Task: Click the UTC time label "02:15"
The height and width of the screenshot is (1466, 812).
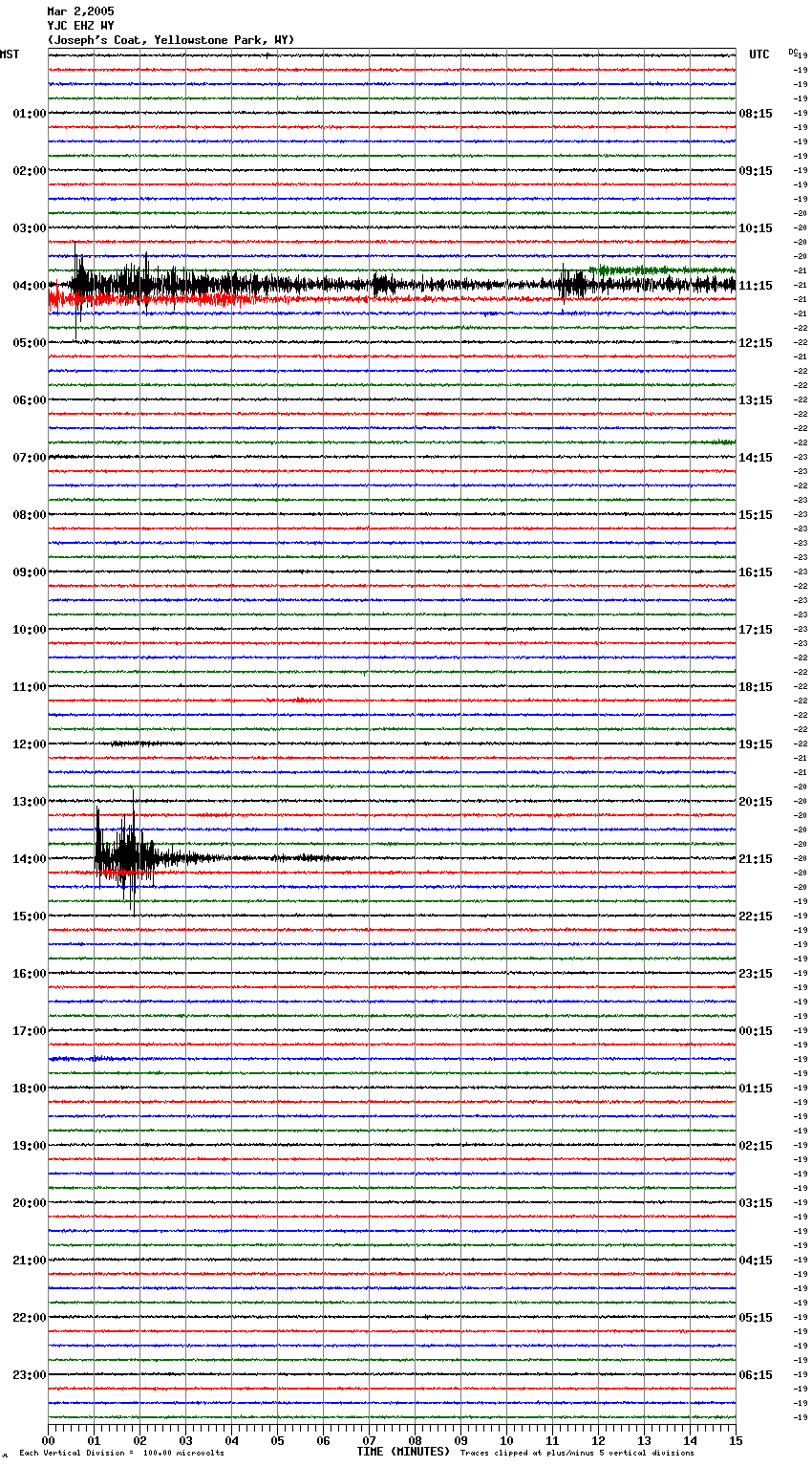Action: 756,1146
